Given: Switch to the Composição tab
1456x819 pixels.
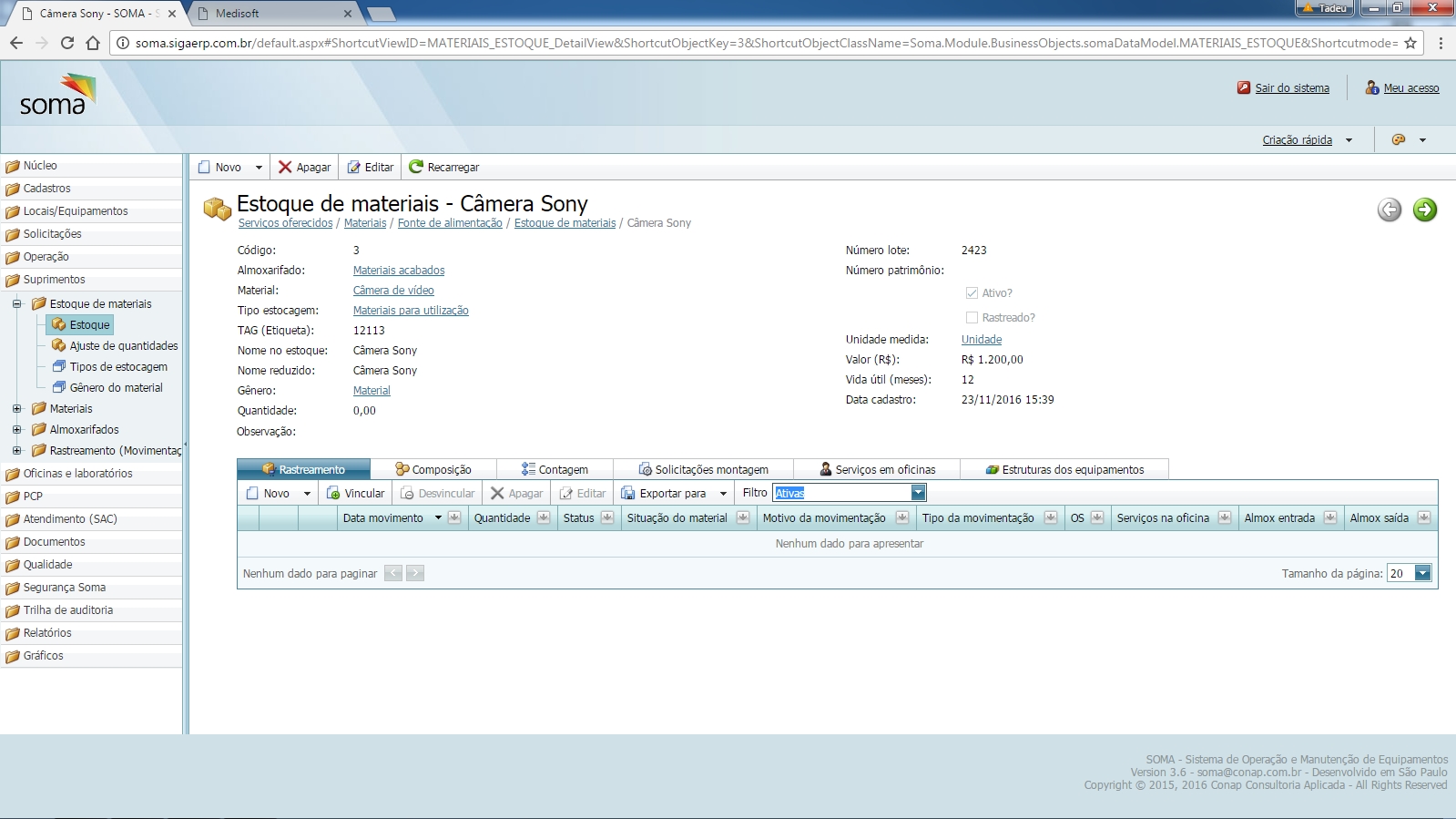Looking at the screenshot, I should (x=433, y=469).
